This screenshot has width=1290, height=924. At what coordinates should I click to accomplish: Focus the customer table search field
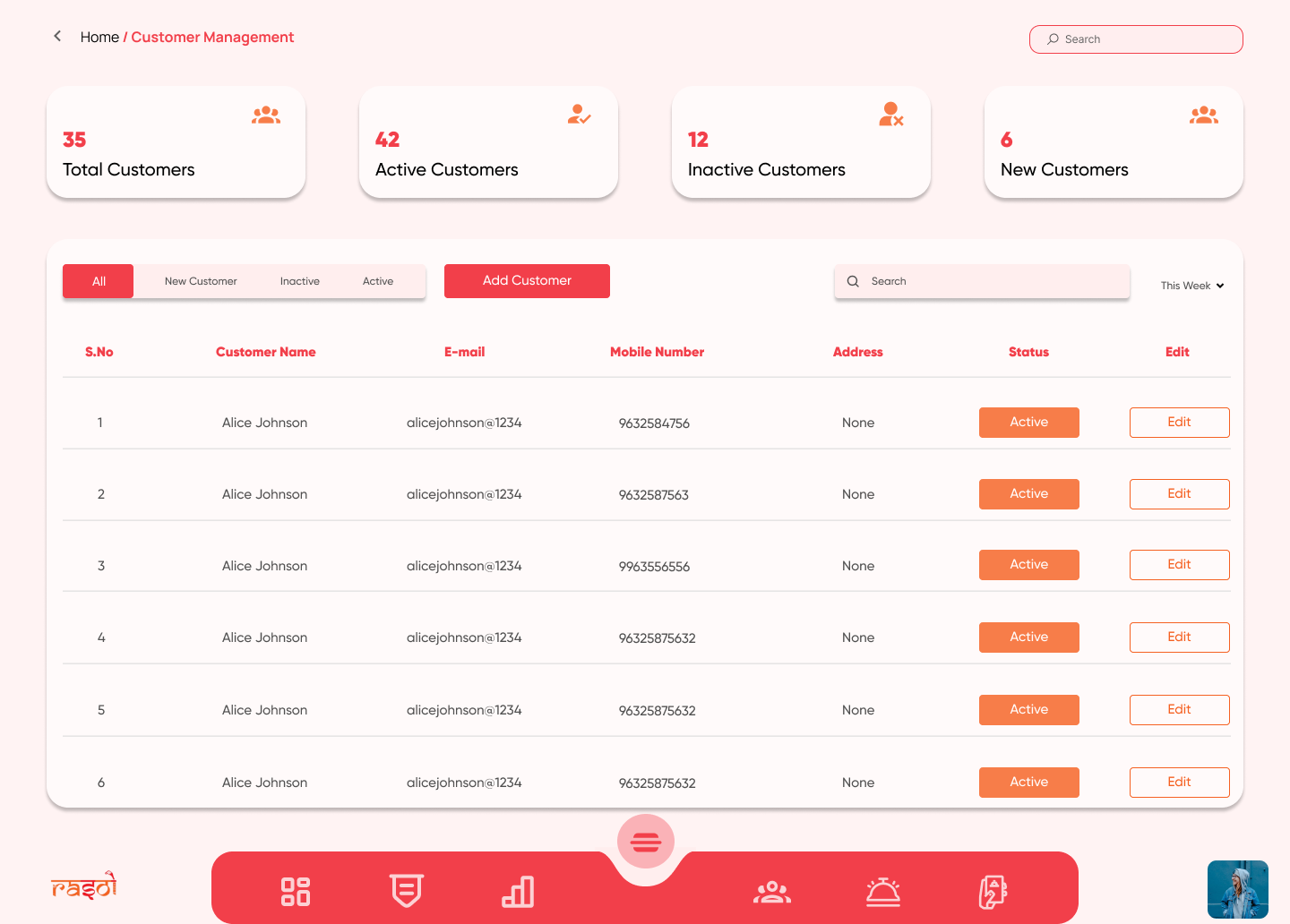985,281
